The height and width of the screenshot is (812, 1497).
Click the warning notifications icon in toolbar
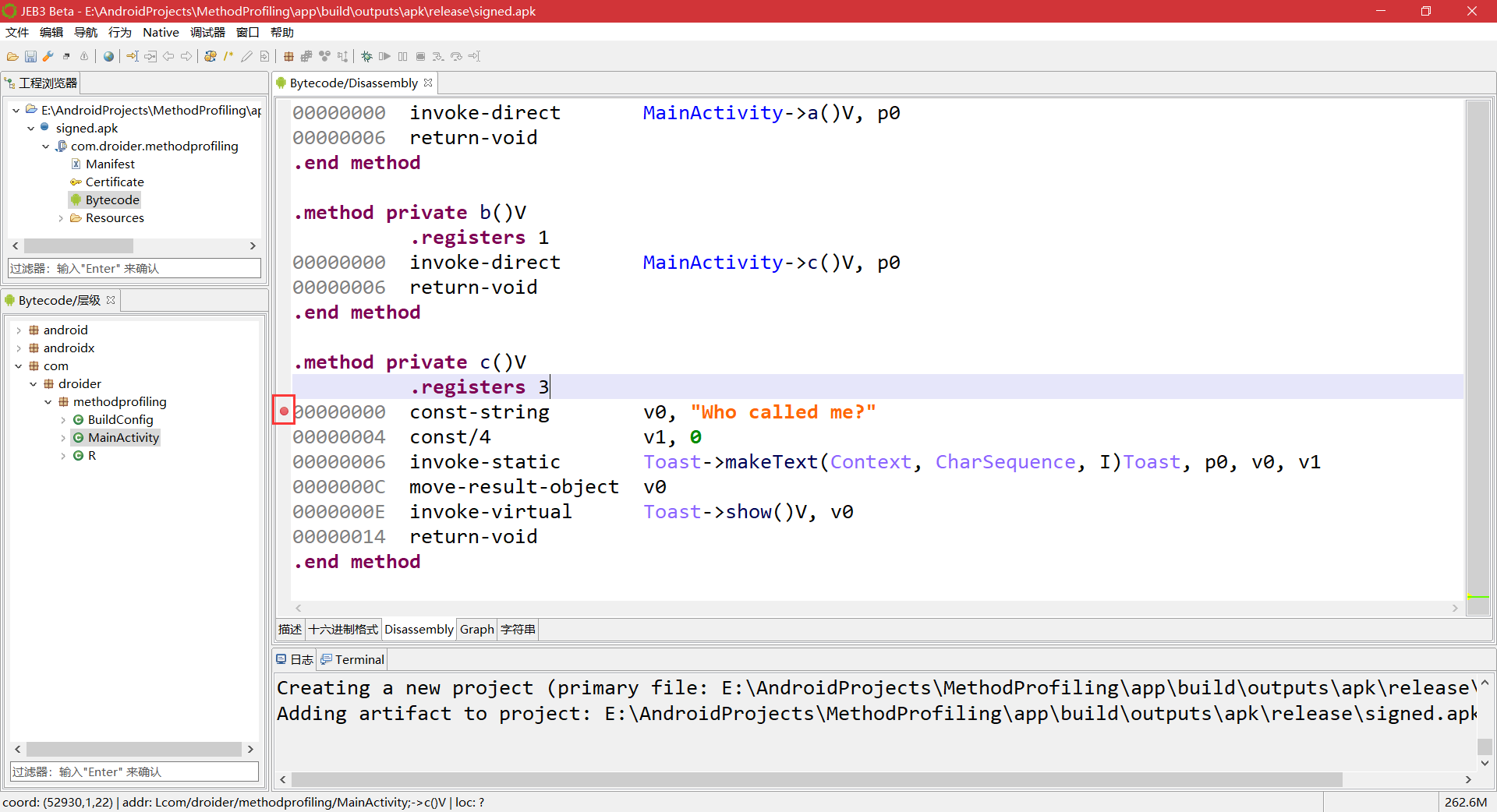pyautogui.click(x=84, y=56)
